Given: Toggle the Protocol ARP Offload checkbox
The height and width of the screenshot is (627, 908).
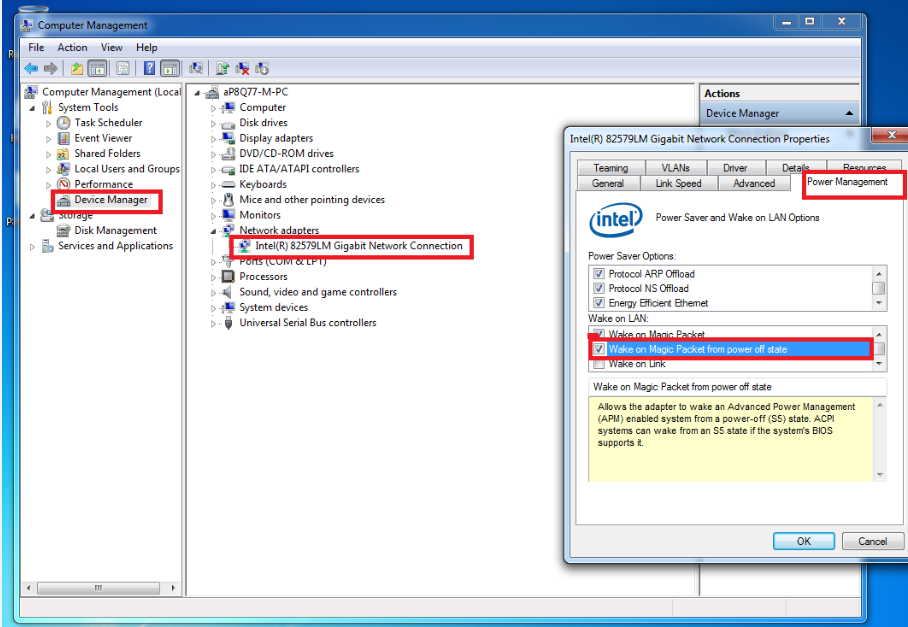Looking at the screenshot, I should point(599,274).
